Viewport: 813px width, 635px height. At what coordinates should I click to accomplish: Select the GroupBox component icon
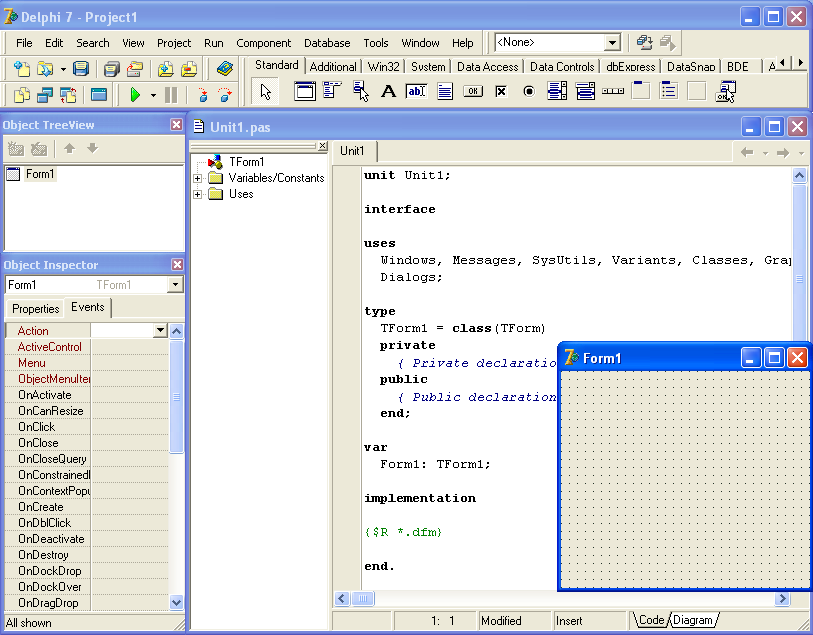pyautogui.click(x=641, y=92)
